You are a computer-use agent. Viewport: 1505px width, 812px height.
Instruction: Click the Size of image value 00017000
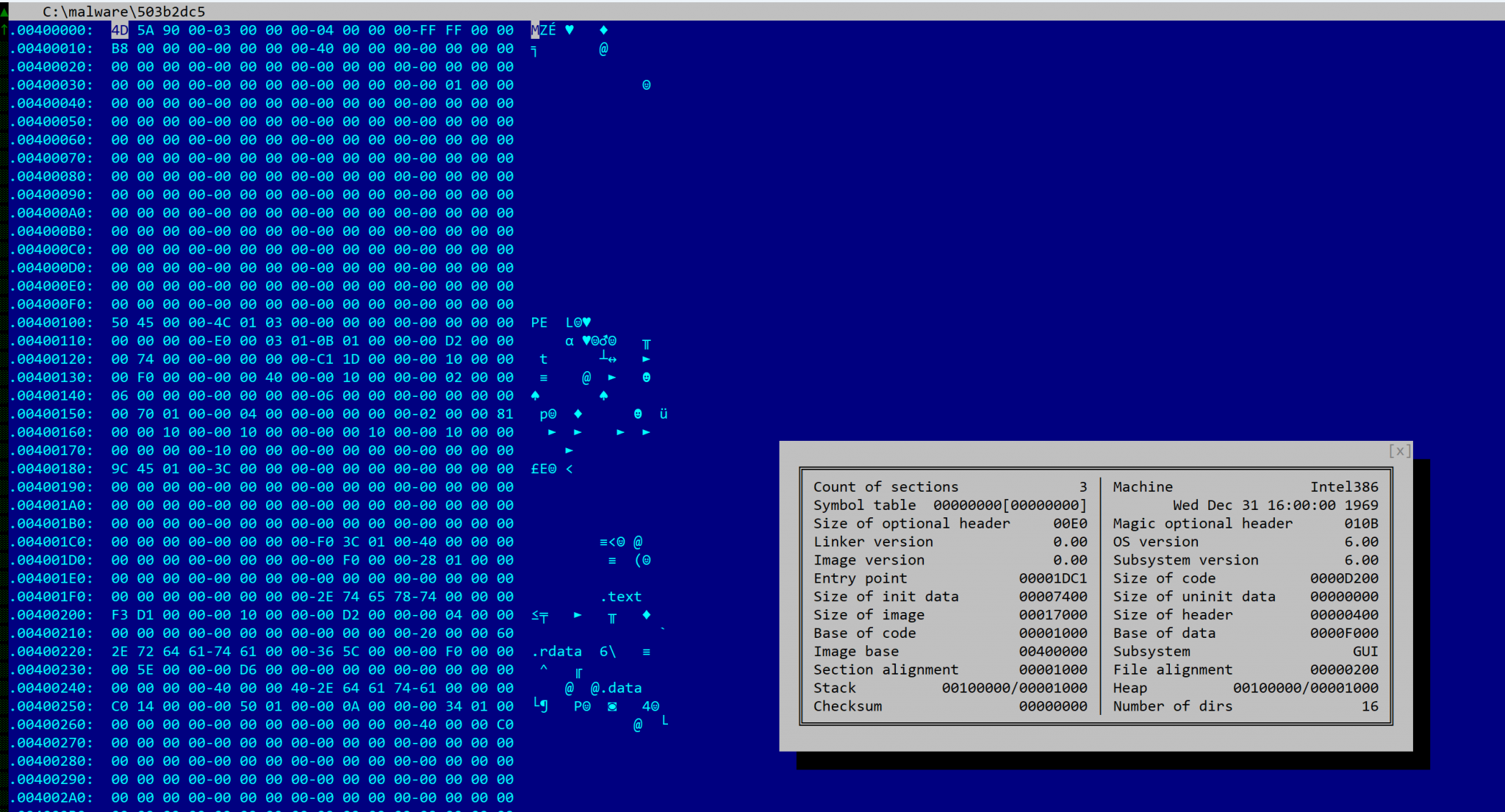click(x=1053, y=614)
